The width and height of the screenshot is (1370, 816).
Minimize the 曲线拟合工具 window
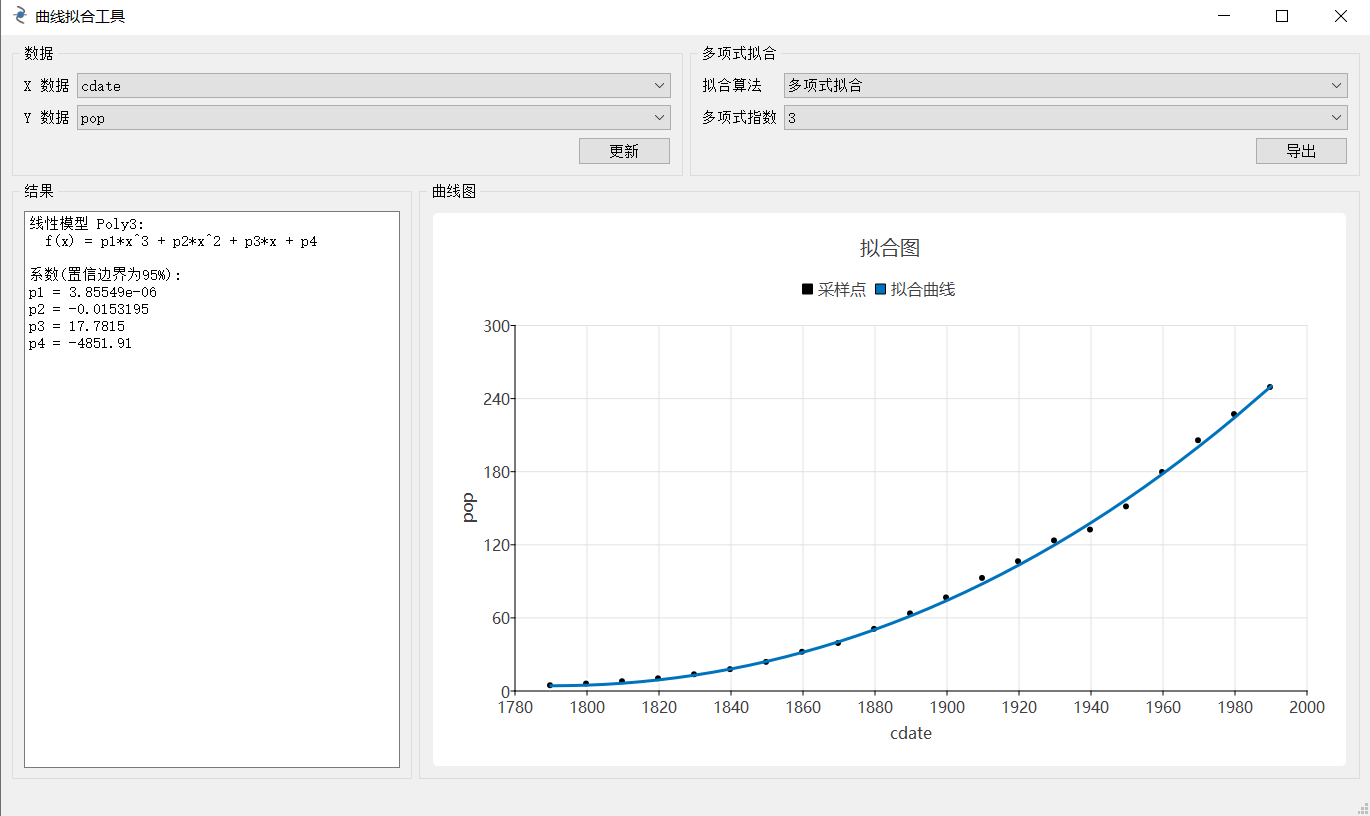point(1224,17)
